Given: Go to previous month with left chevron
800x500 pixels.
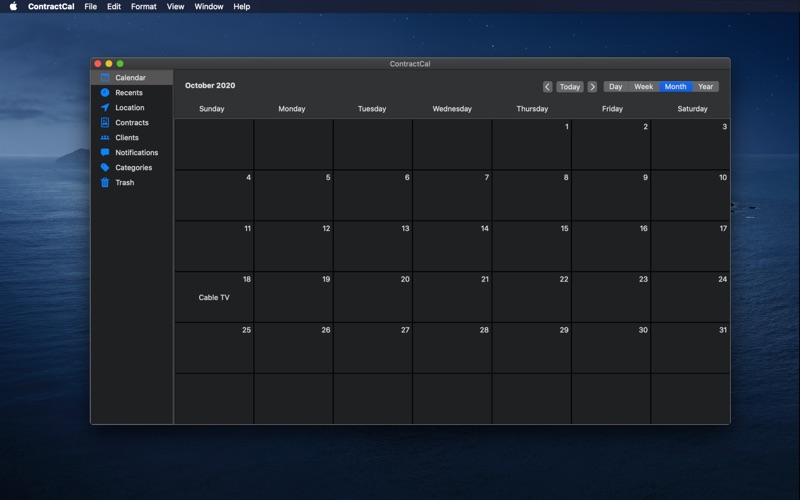Looking at the screenshot, I should 547,87.
